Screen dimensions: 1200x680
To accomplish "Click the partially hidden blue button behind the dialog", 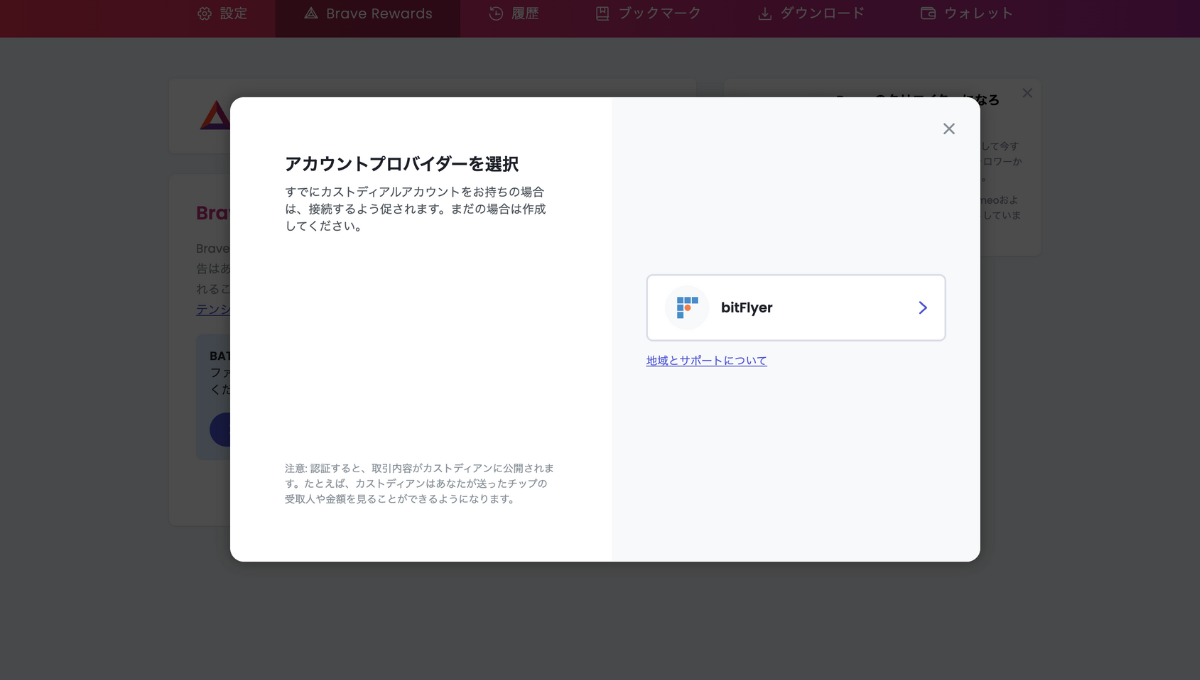I will pos(220,430).
